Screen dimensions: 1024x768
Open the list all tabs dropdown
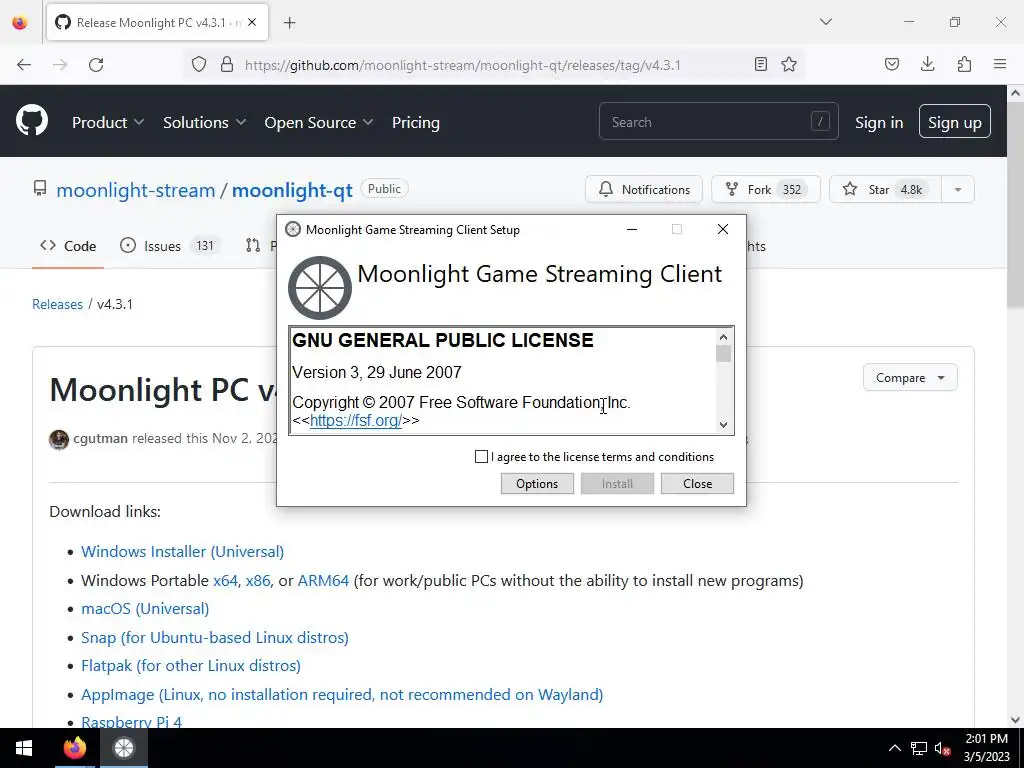pos(825,22)
